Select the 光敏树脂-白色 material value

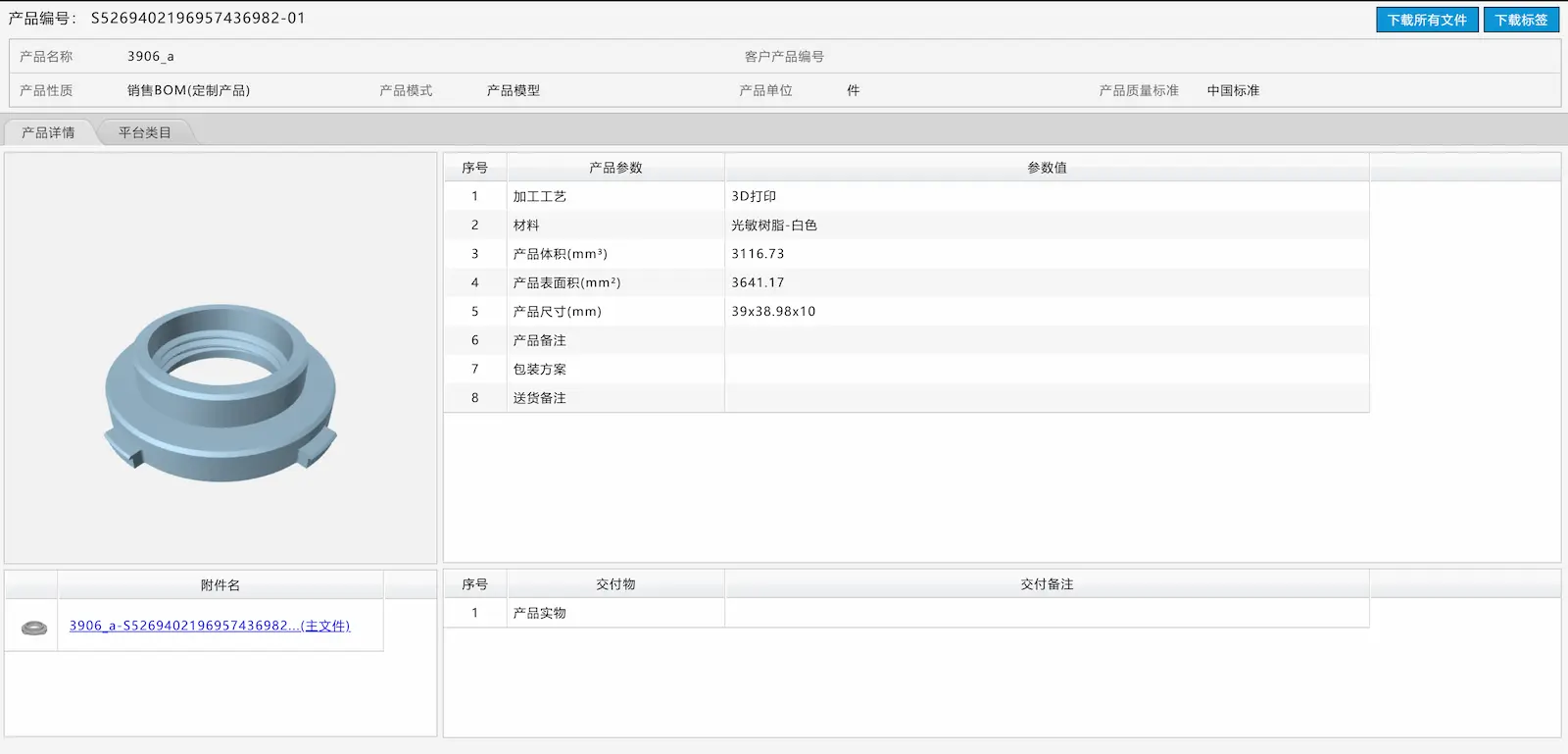tap(774, 226)
